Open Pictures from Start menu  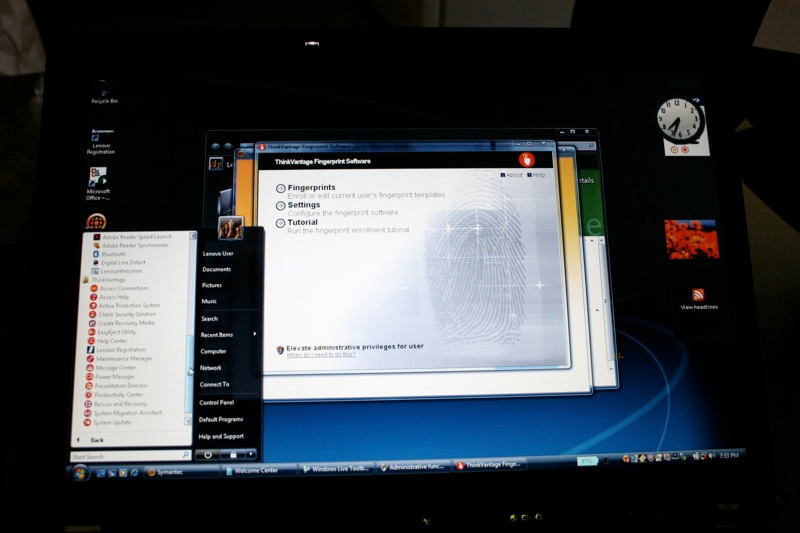pyautogui.click(x=211, y=285)
